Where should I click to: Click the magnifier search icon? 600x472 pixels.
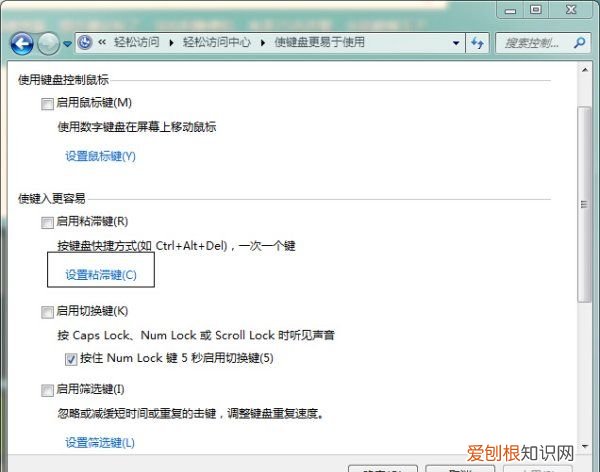[579, 43]
